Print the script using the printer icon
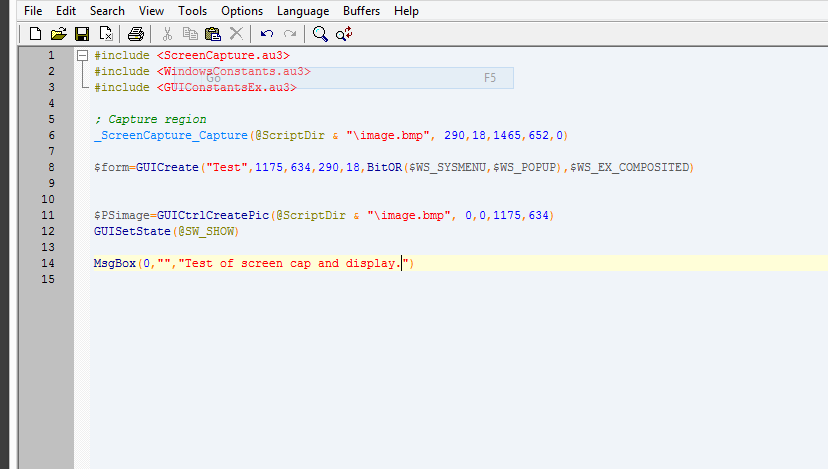Image resolution: width=828 pixels, height=469 pixels. point(136,34)
